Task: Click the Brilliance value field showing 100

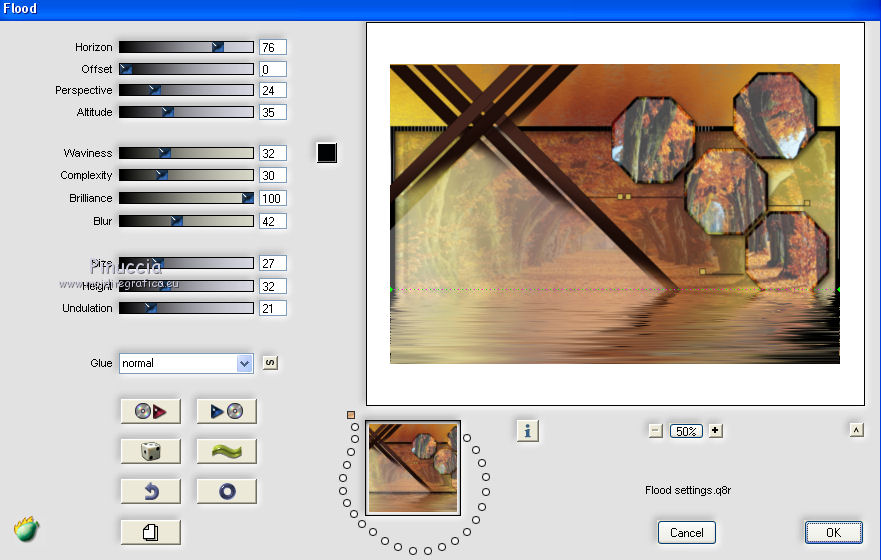Action: (273, 198)
